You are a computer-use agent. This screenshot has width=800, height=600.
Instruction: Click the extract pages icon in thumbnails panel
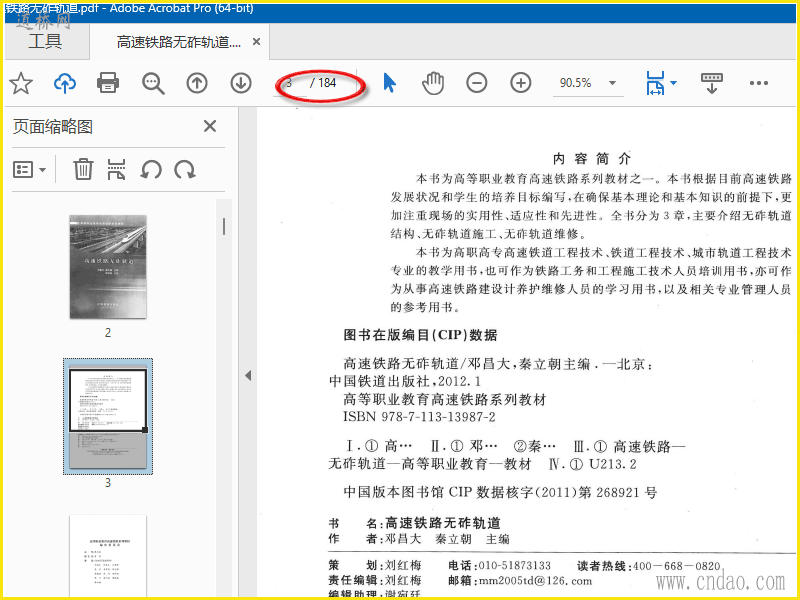(116, 169)
